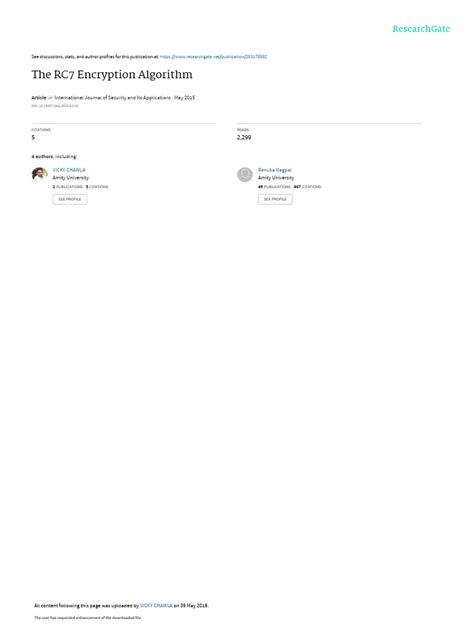
Task: Click the 49 Publications stat for Renuka Nagpal
Action: click(274, 187)
